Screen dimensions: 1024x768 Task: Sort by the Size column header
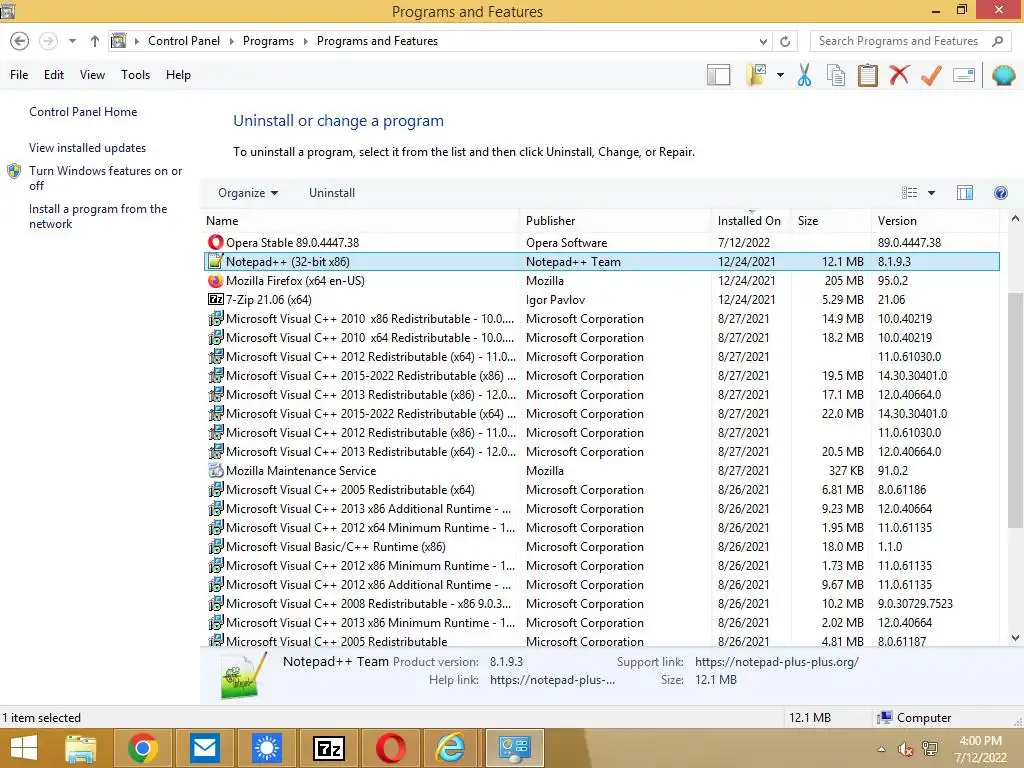click(831, 221)
